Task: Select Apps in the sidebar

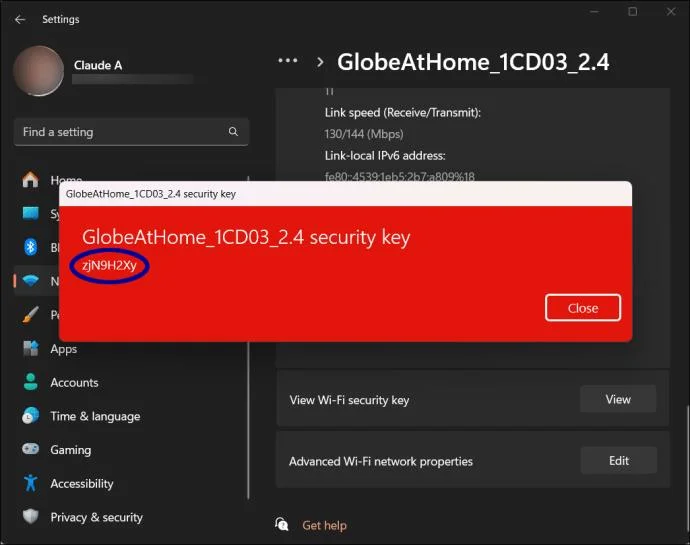Action: (x=63, y=349)
